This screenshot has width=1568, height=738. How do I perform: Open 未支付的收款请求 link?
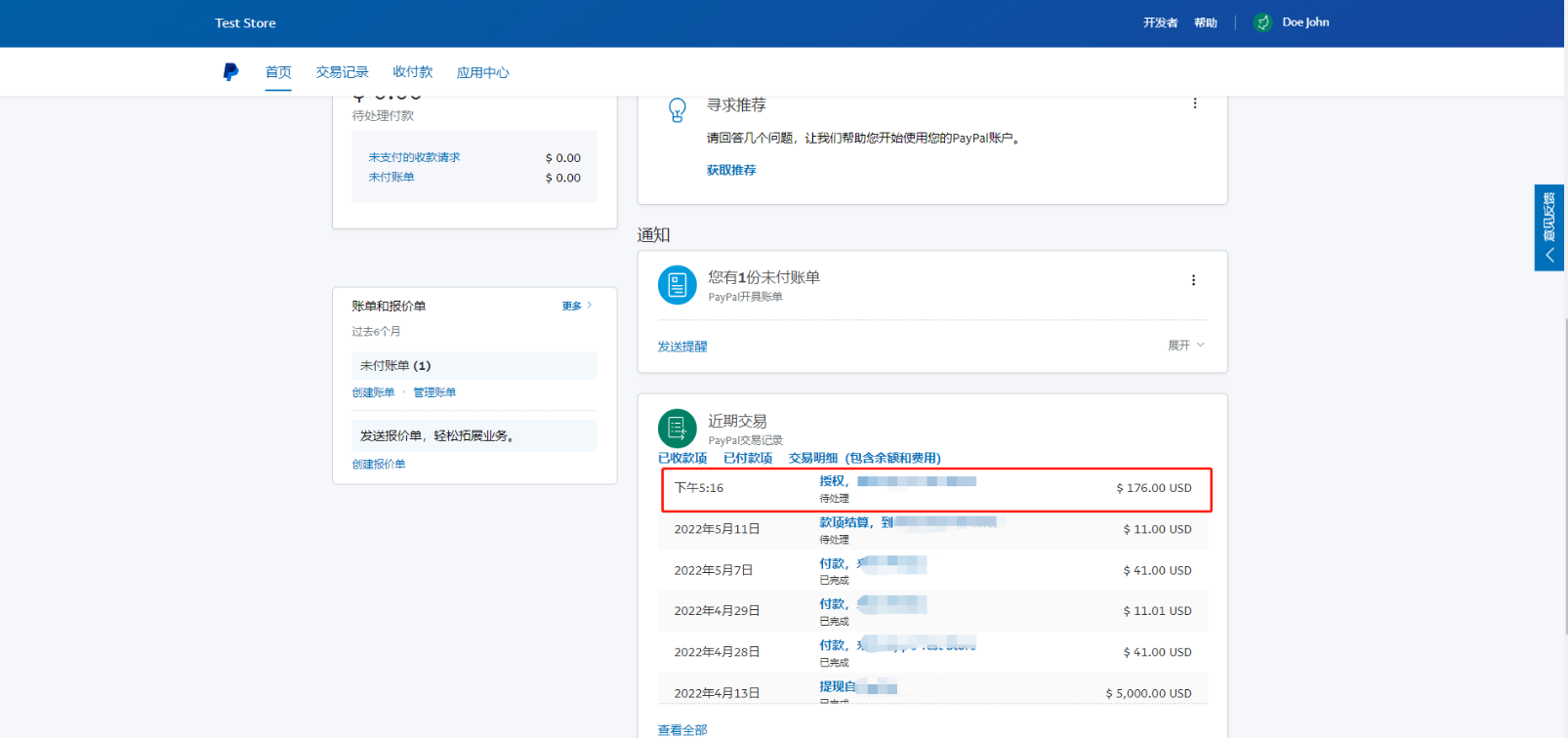click(x=414, y=157)
